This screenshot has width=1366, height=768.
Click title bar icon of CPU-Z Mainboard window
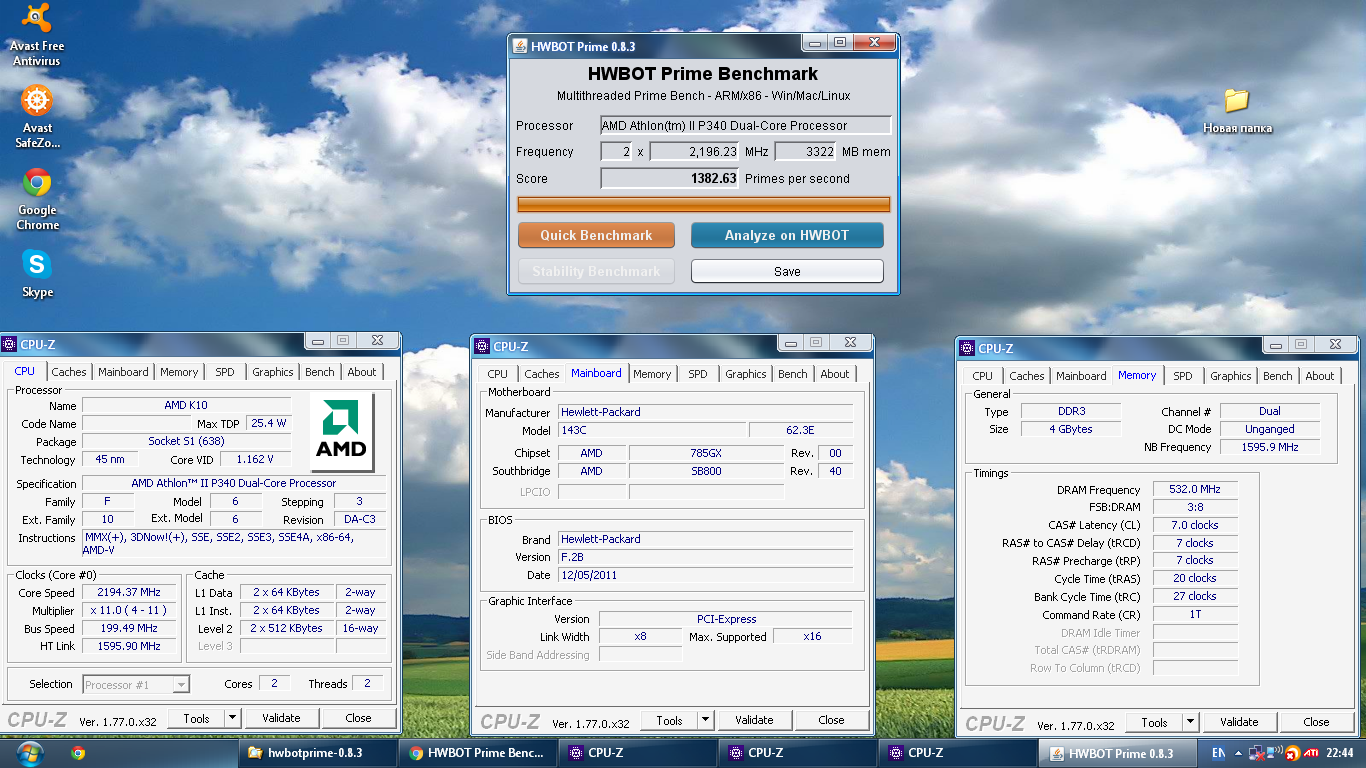483,347
